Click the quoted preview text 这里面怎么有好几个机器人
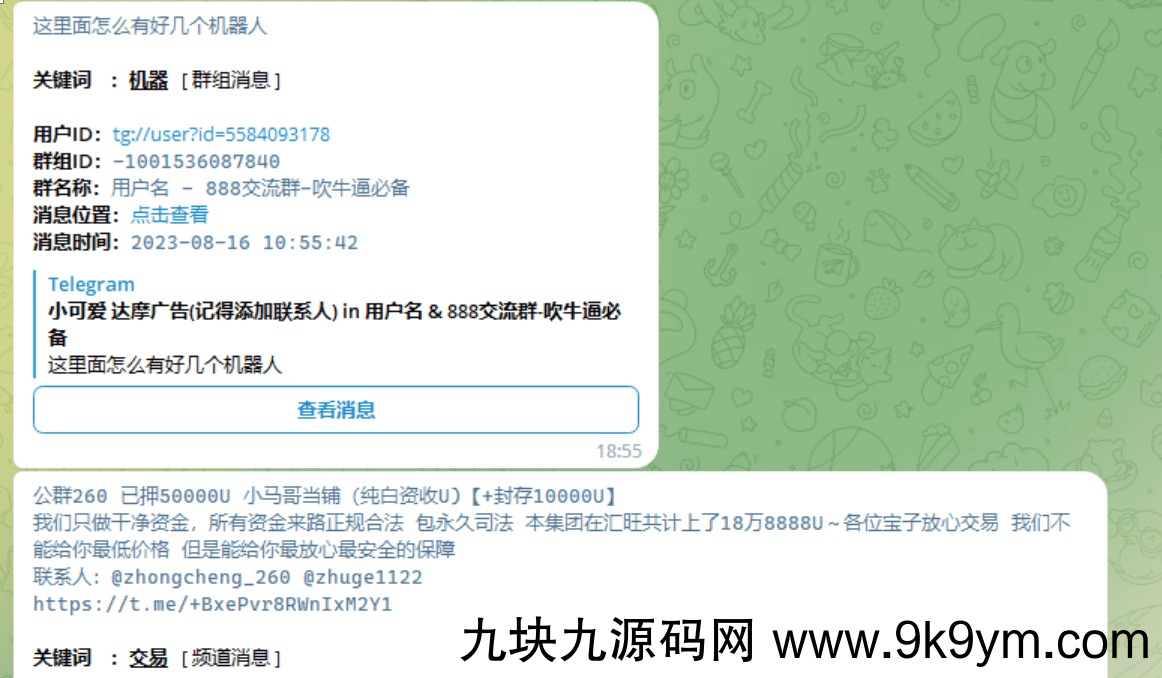 165,365
